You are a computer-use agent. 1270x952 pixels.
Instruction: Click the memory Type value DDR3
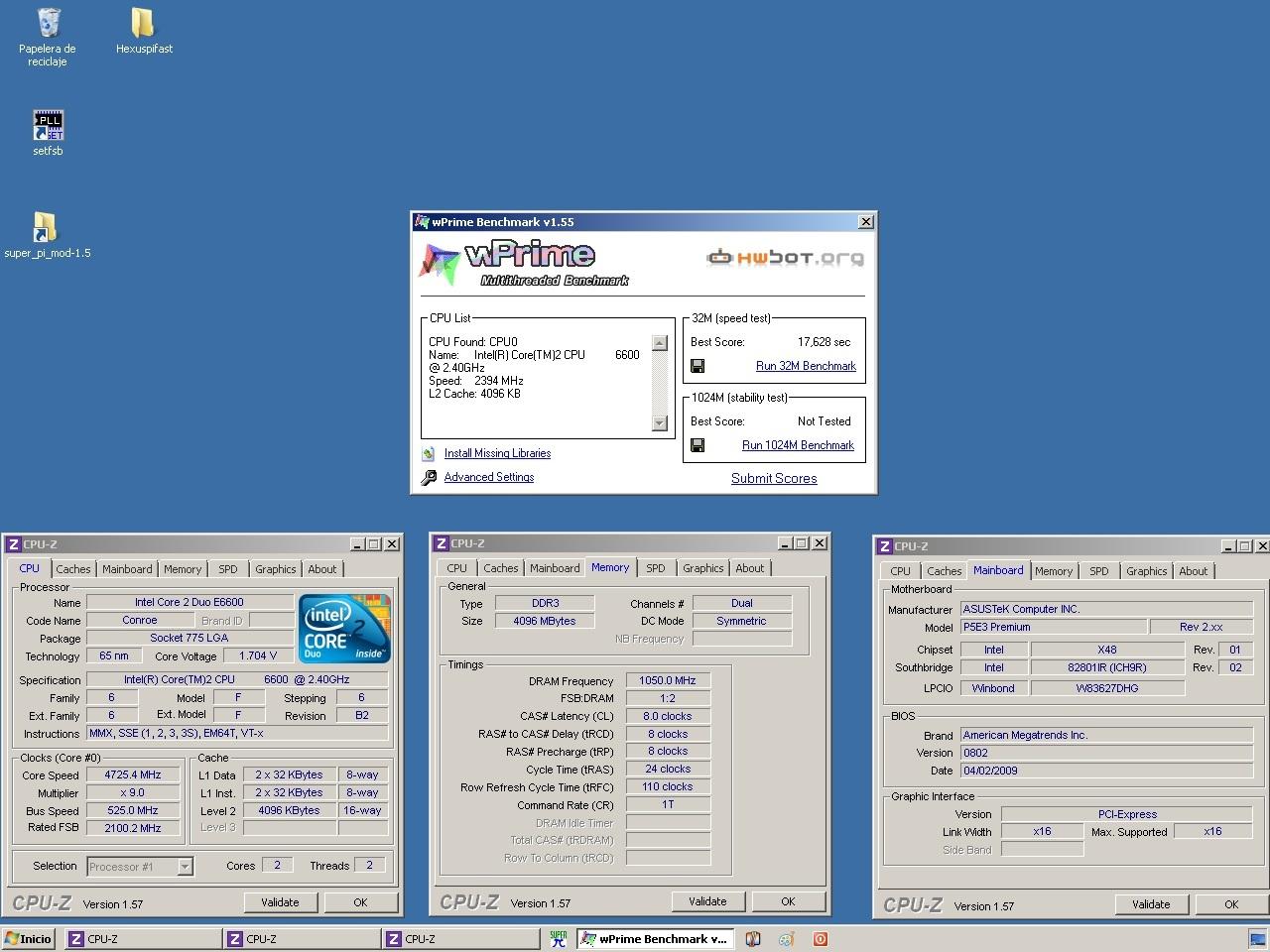pos(545,603)
